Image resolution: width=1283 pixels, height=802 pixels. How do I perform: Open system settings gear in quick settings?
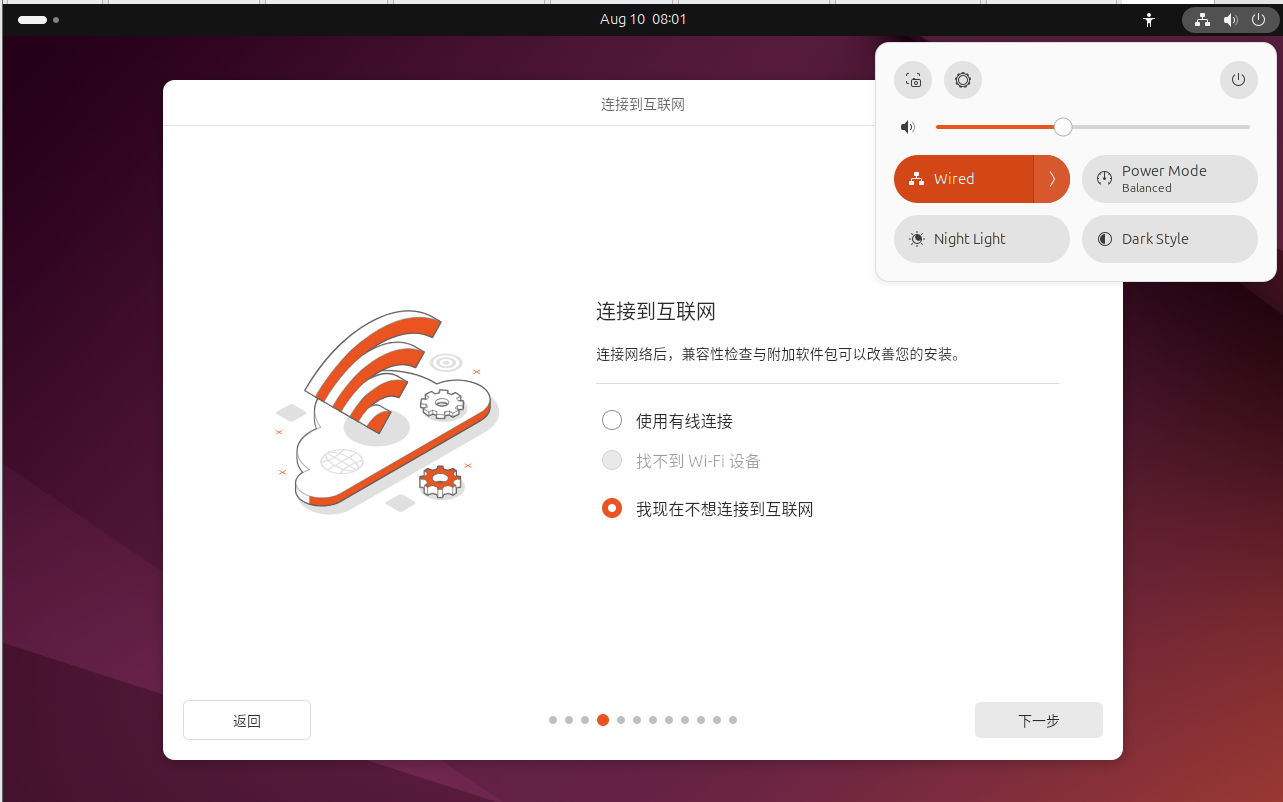(x=963, y=80)
